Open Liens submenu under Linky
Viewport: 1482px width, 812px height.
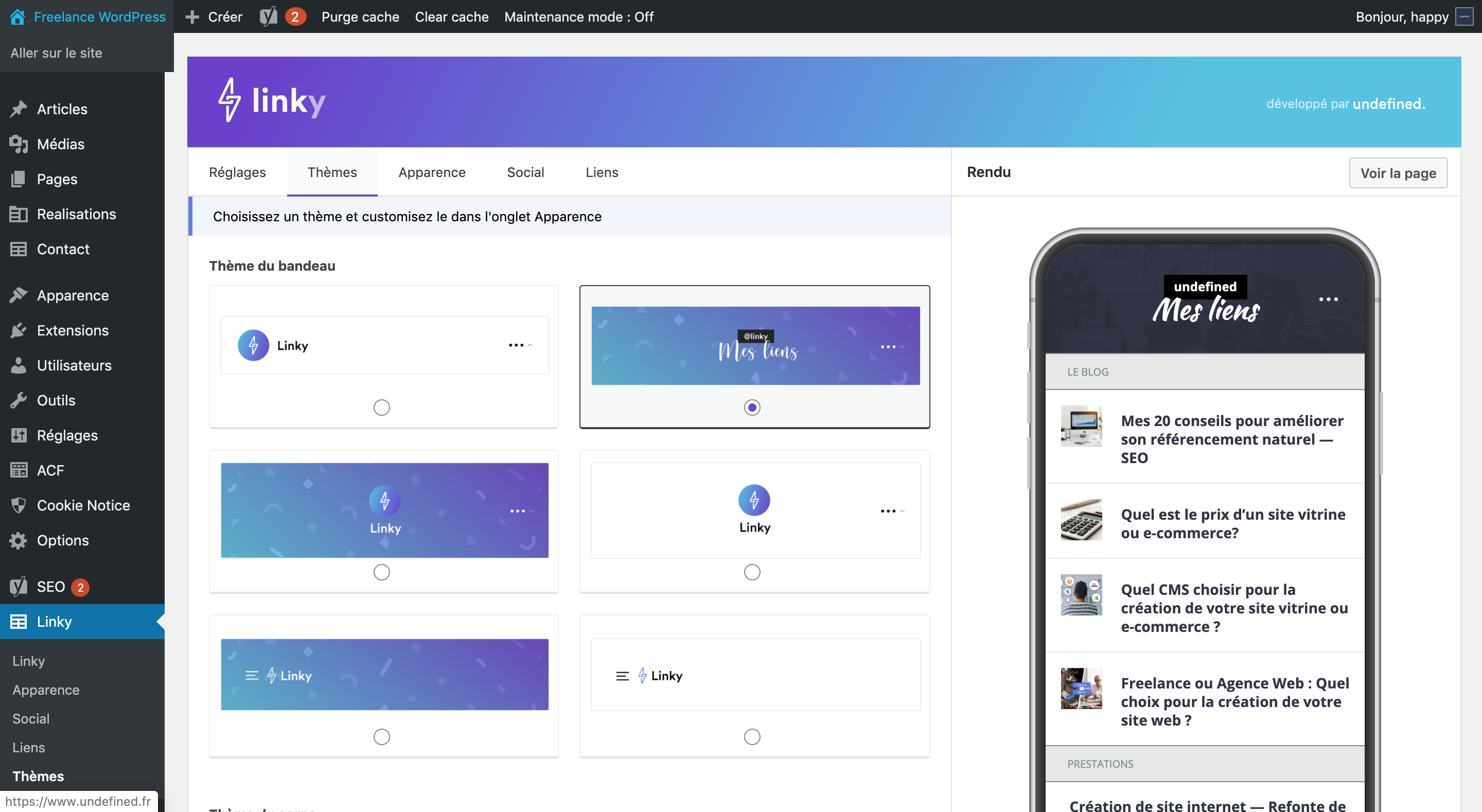click(x=29, y=747)
